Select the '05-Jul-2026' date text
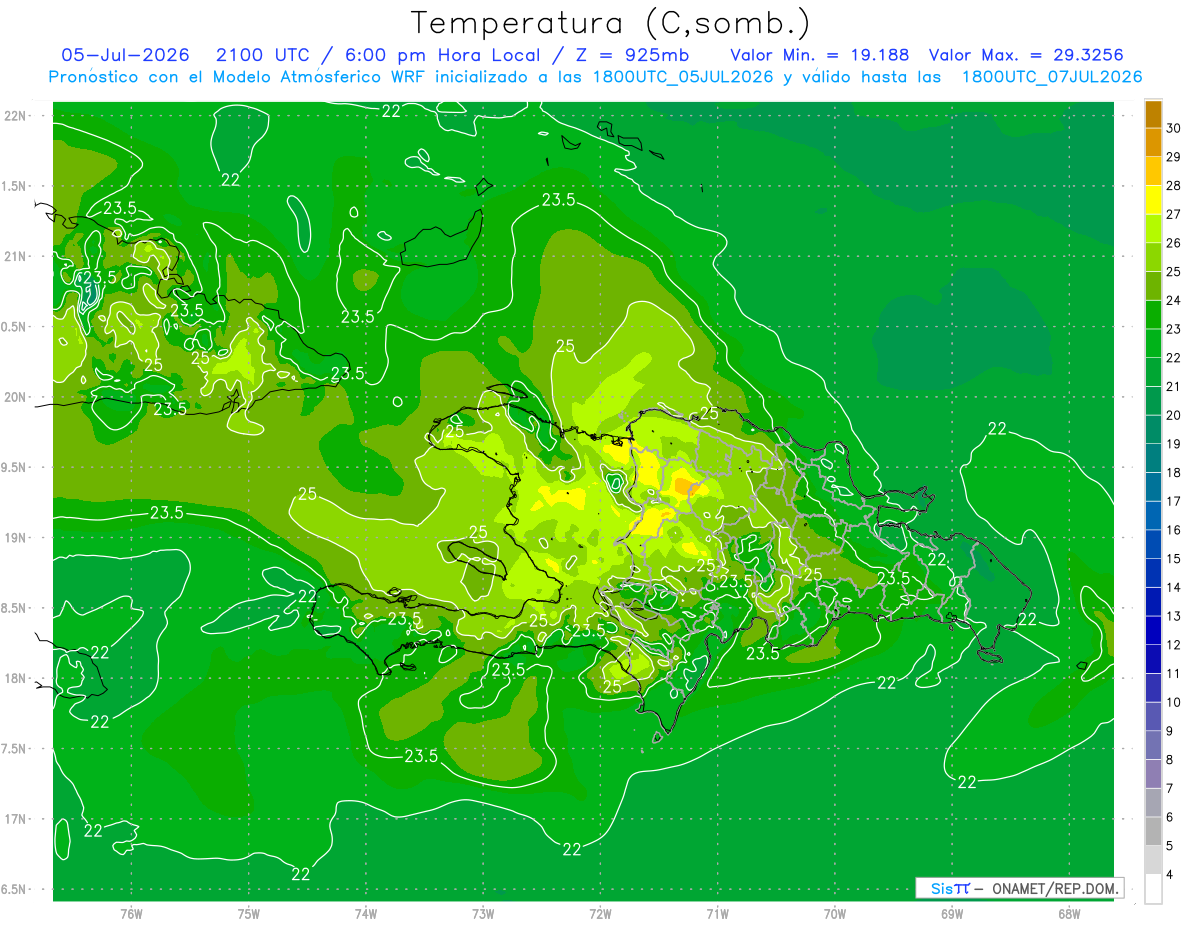This screenshot has height=927, width=1200. 127,55
